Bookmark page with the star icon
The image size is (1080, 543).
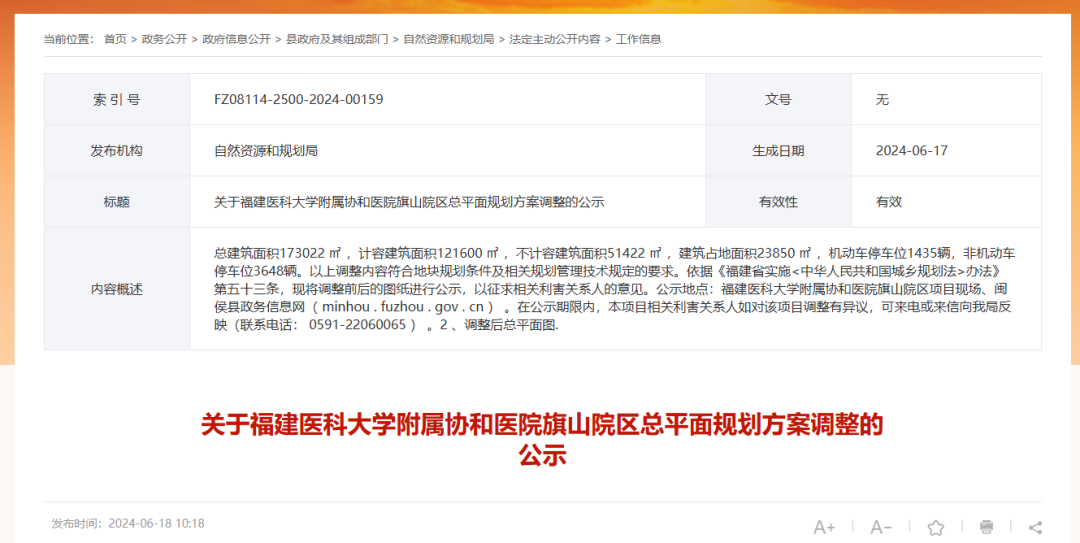pos(935,528)
